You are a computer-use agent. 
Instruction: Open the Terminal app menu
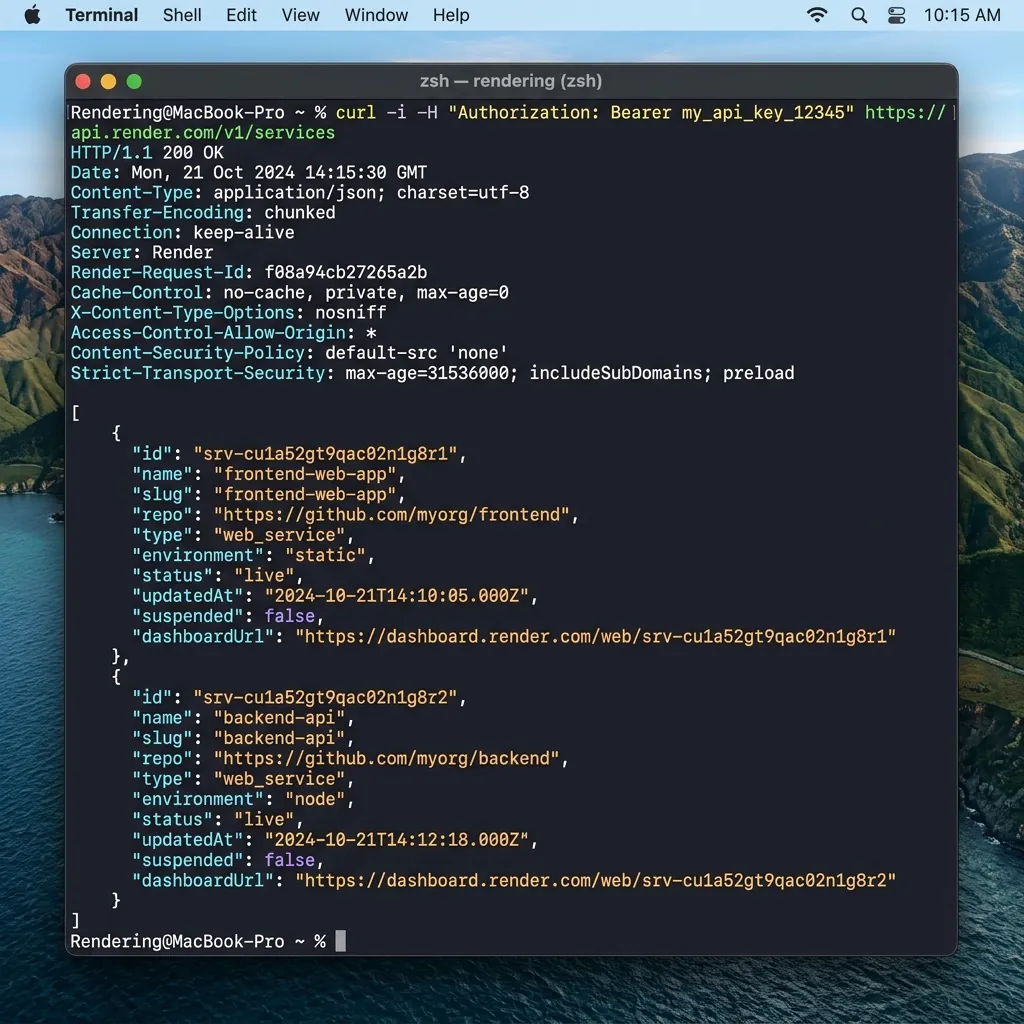102,15
